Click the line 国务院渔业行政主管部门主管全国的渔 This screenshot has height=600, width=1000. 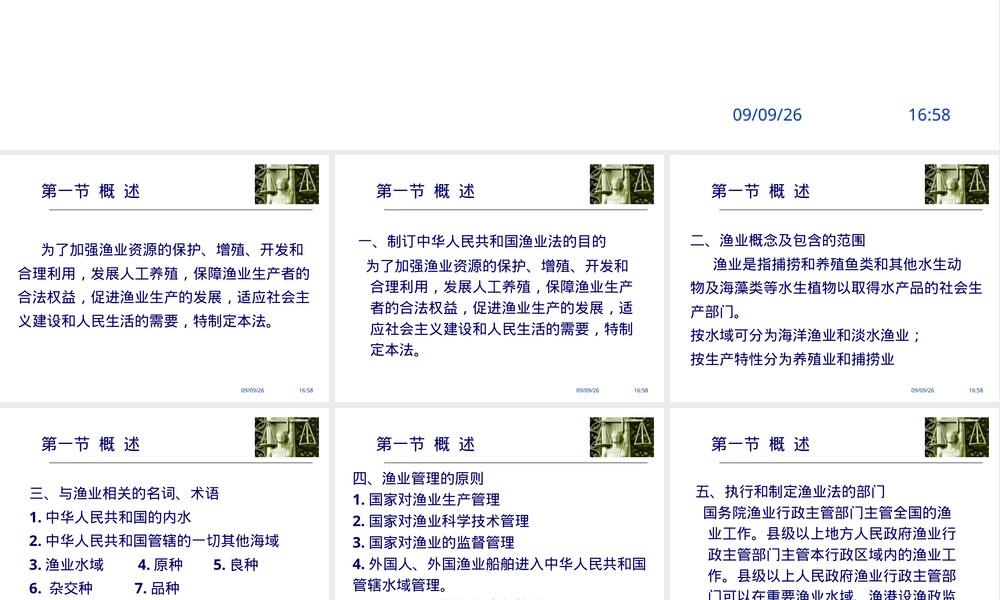tap(827, 513)
